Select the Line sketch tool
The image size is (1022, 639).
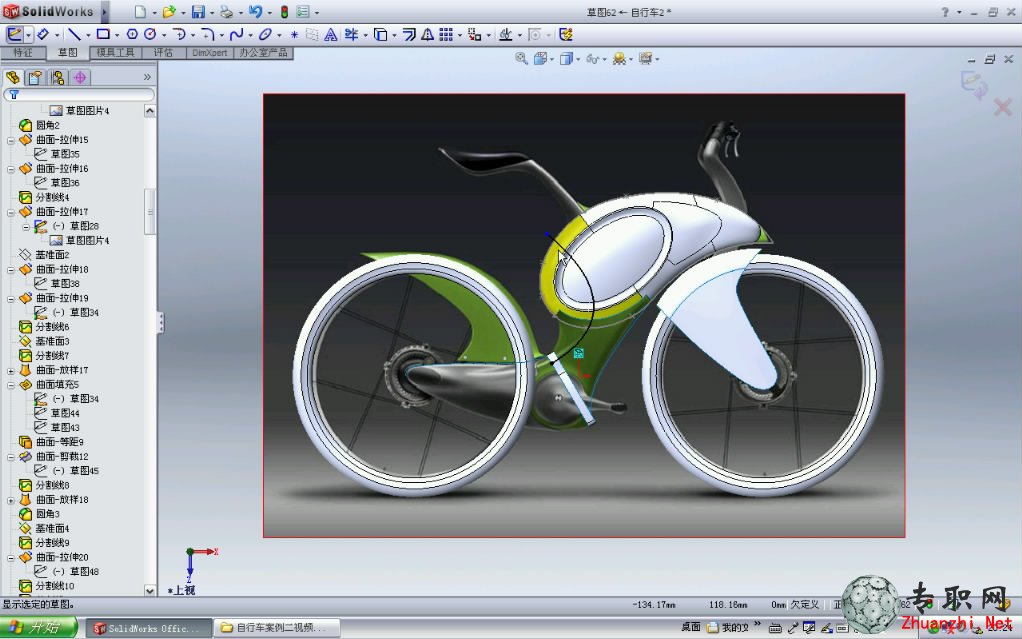[74, 35]
